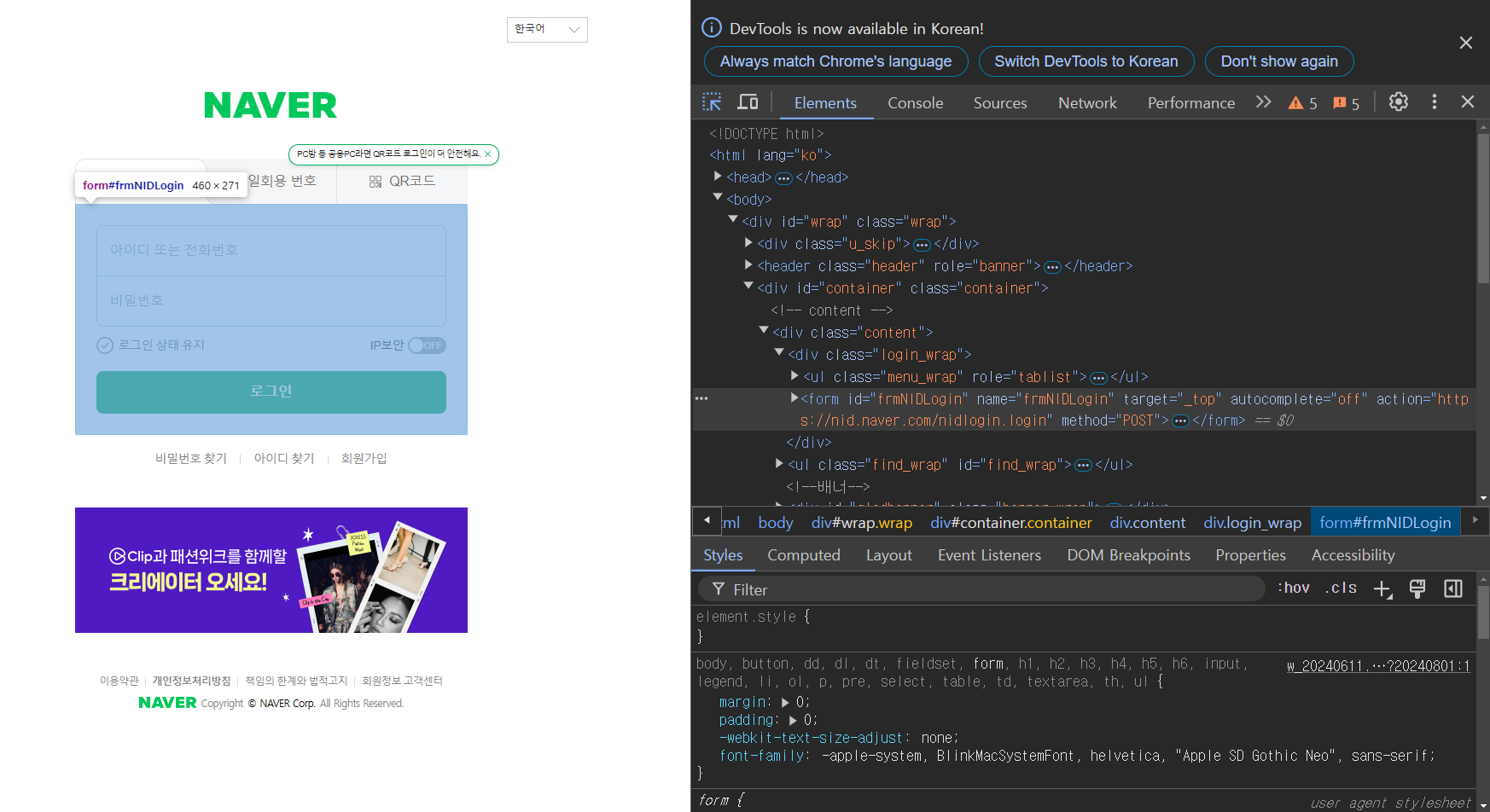Open the warnings count indicator
Screen dimensions: 1490x812
coord(1302,103)
